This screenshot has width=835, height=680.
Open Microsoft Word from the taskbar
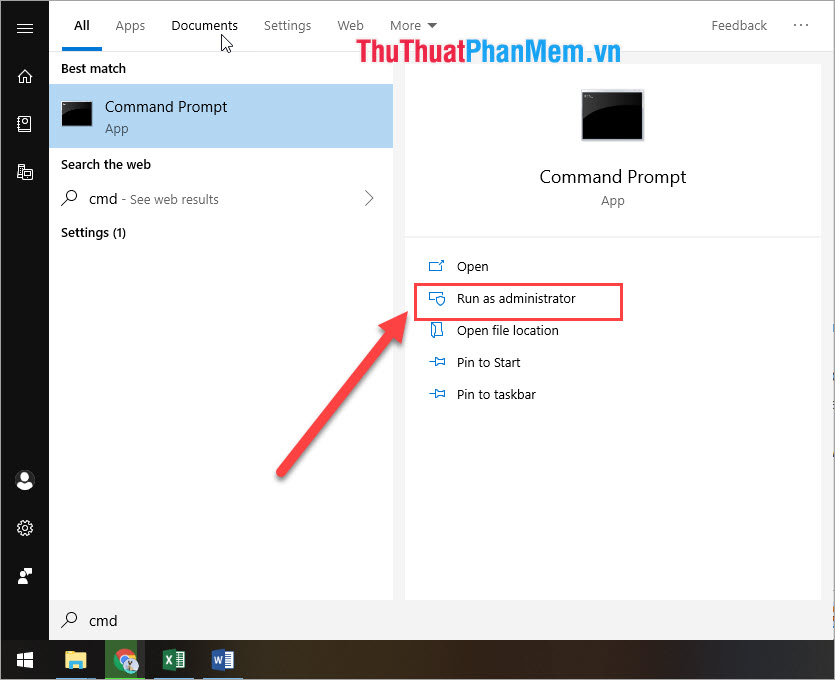click(222, 660)
